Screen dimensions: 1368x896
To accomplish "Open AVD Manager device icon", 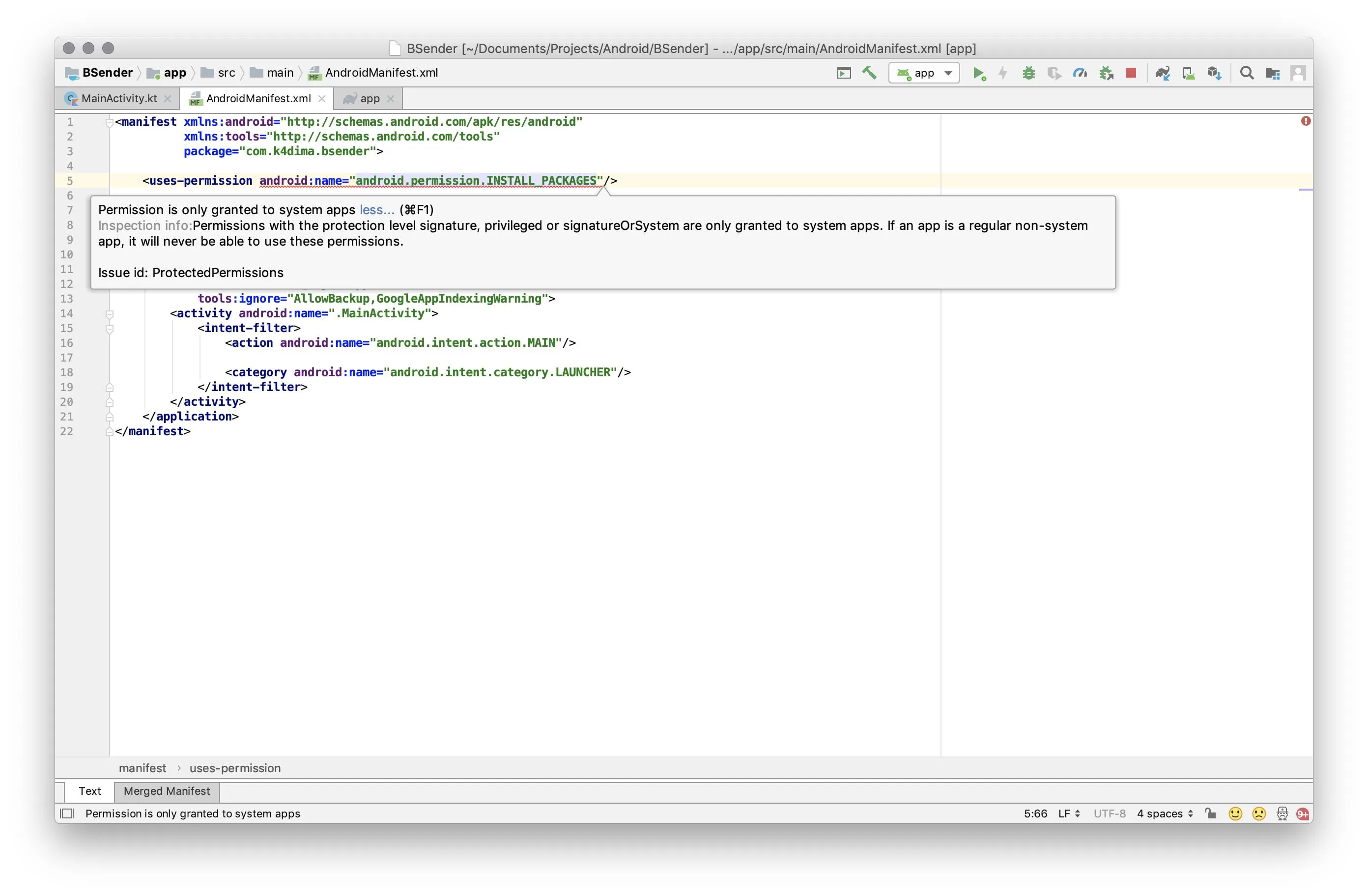I will (x=1188, y=73).
